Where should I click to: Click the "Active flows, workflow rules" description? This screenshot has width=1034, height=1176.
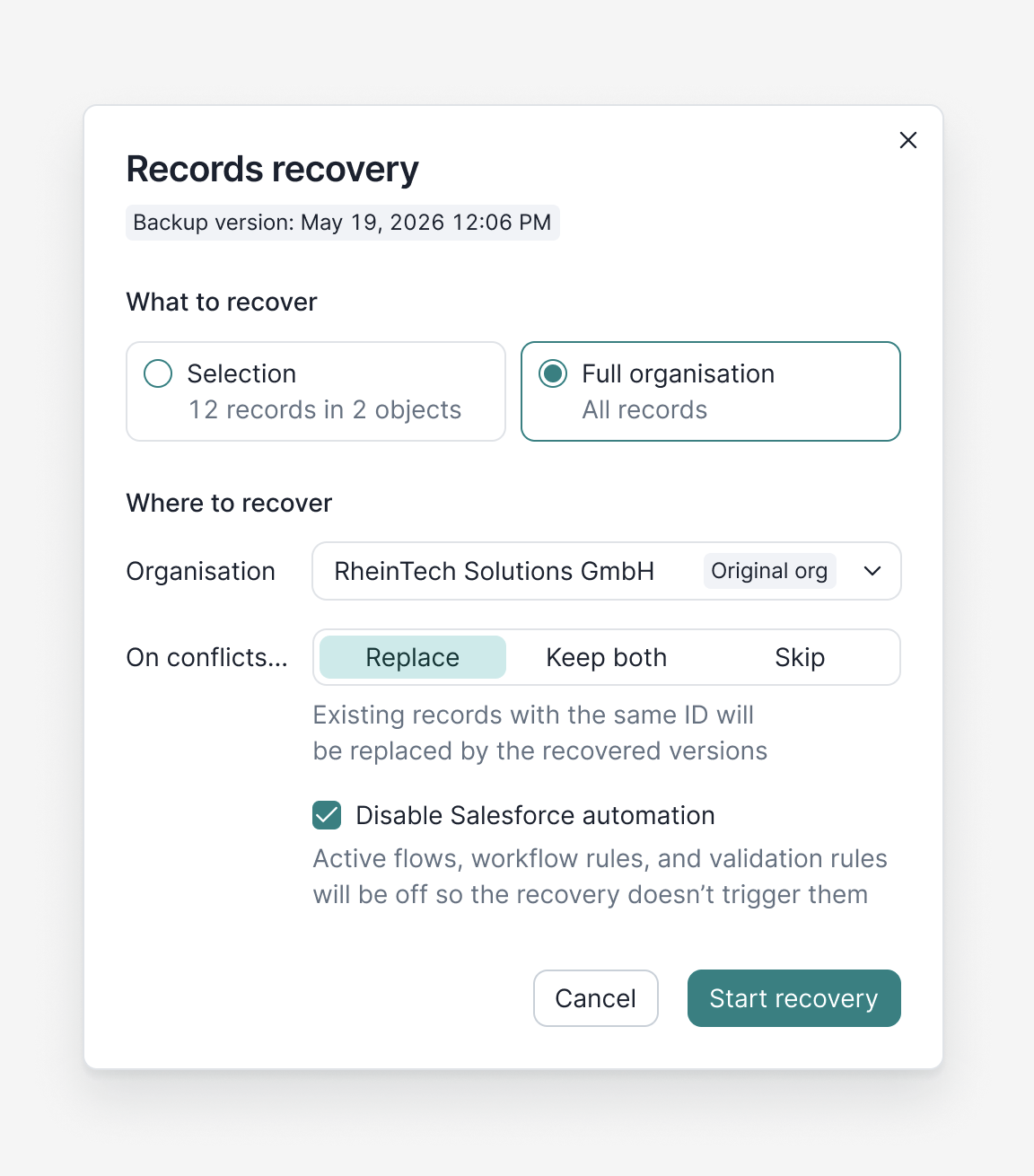pyautogui.click(x=600, y=876)
